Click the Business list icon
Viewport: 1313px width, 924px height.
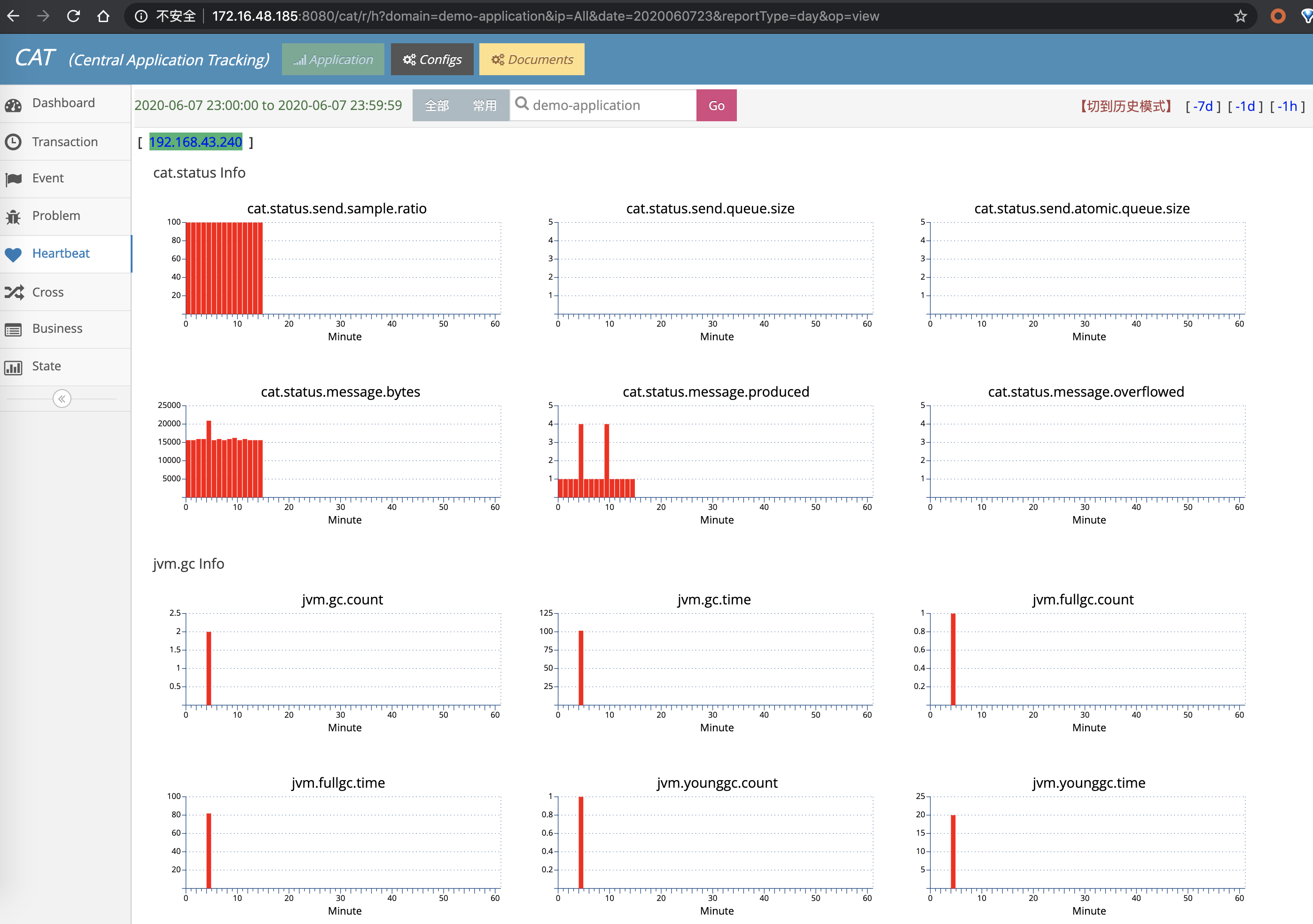13,329
